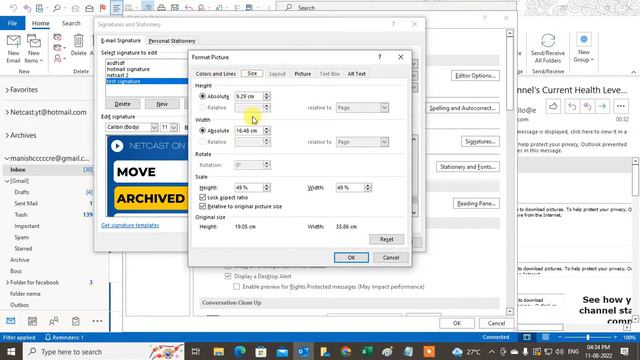Click Windows Start button
The image size is (640, 360).
pyautogui.click(x=11, y=351)
